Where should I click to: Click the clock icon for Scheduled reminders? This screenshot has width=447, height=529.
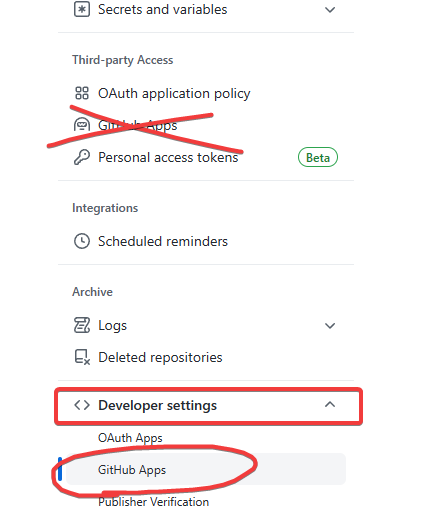(82, 241)
